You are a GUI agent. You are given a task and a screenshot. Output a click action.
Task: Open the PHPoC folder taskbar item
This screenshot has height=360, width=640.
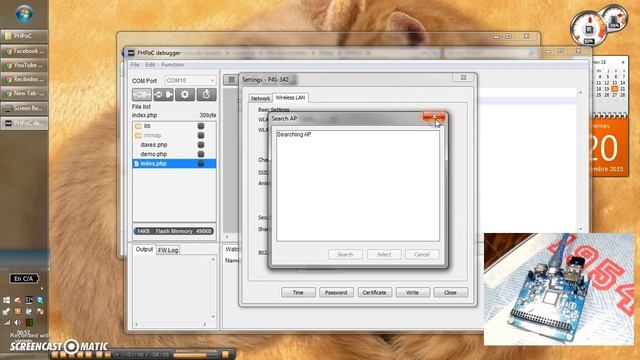click(x=24, y=36)
